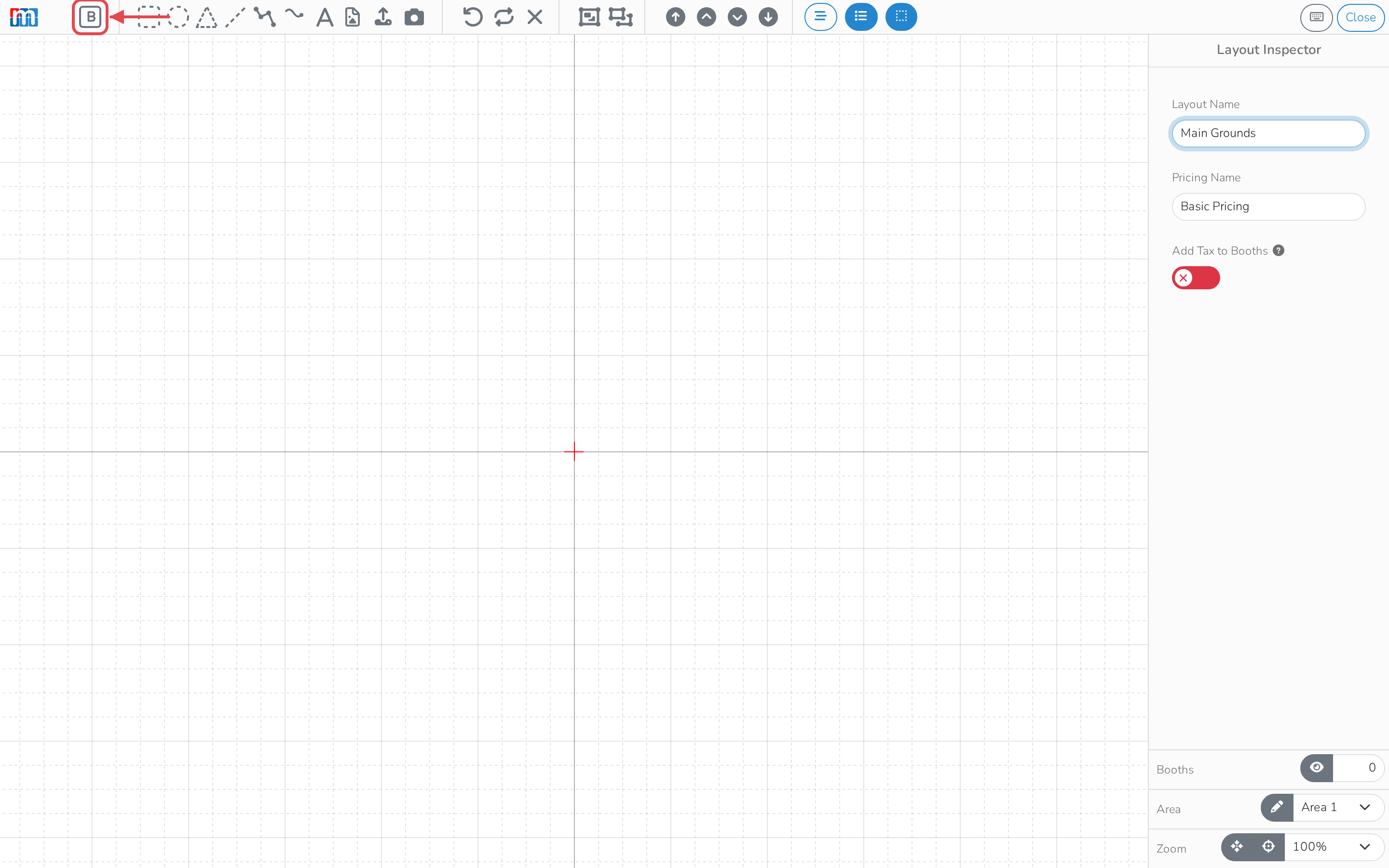The image size is (1389, 868).
Task: Select the curve drawing tool
Action: [x=295, y=14]
